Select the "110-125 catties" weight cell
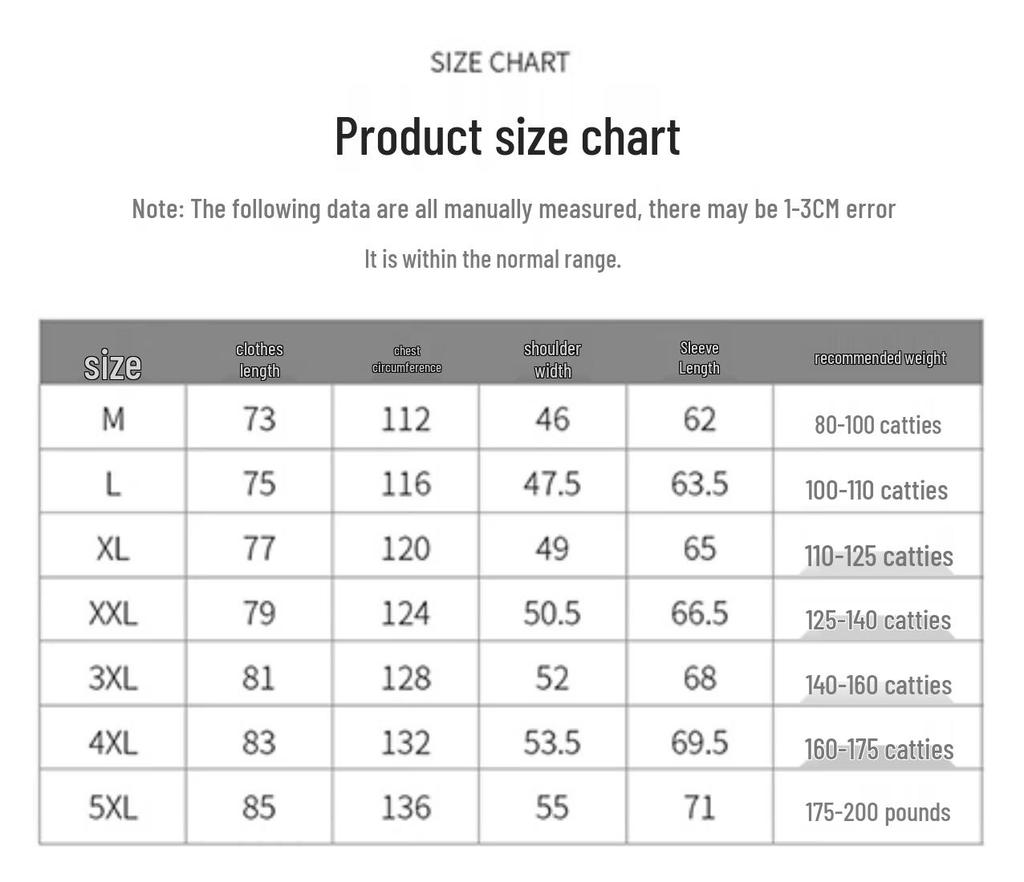 tap(878, 556)
